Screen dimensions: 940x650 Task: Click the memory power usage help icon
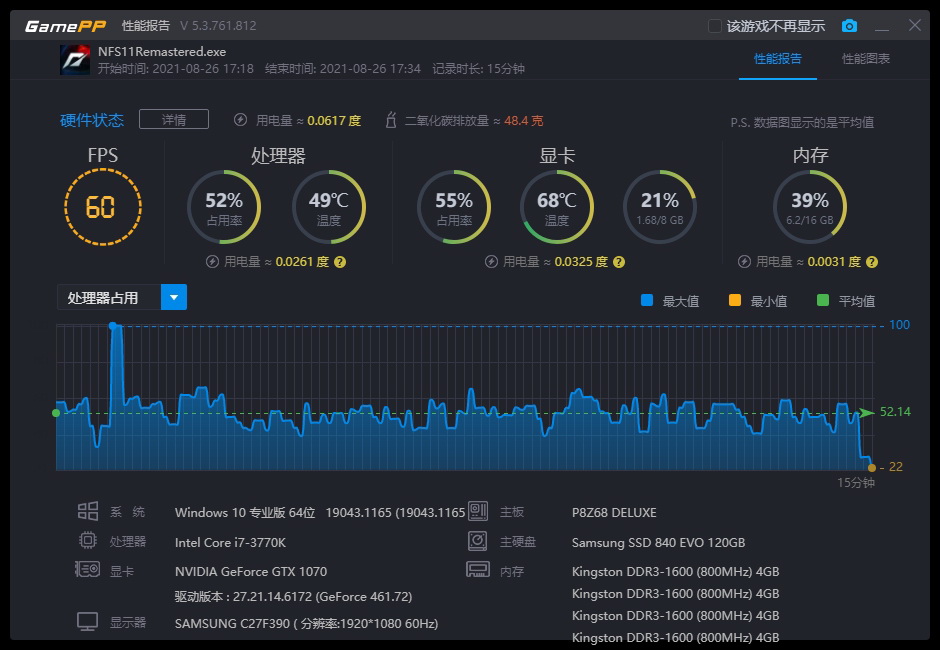click(x=872, y=262)
